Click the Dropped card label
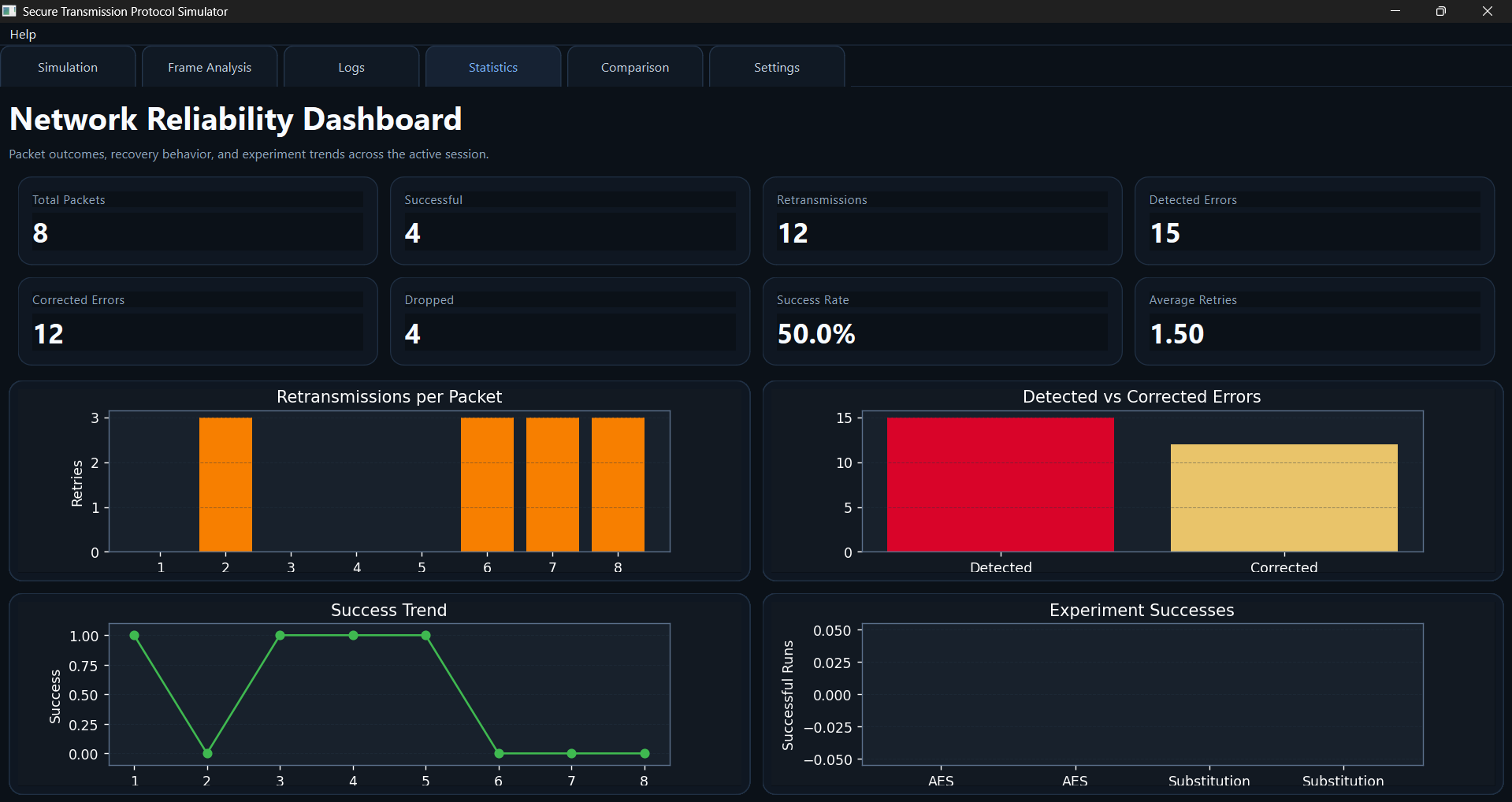 point(429,300)
